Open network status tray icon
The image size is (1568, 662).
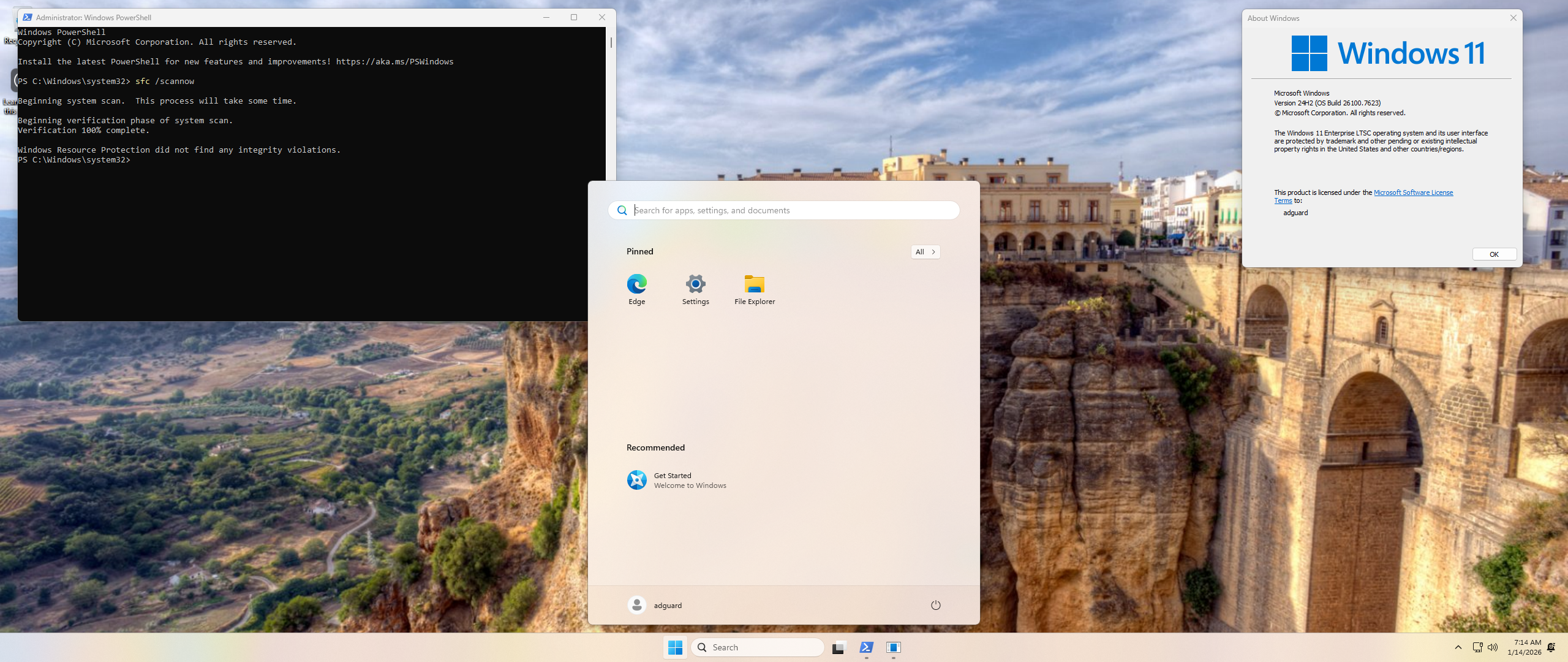tap(1477, 647)
